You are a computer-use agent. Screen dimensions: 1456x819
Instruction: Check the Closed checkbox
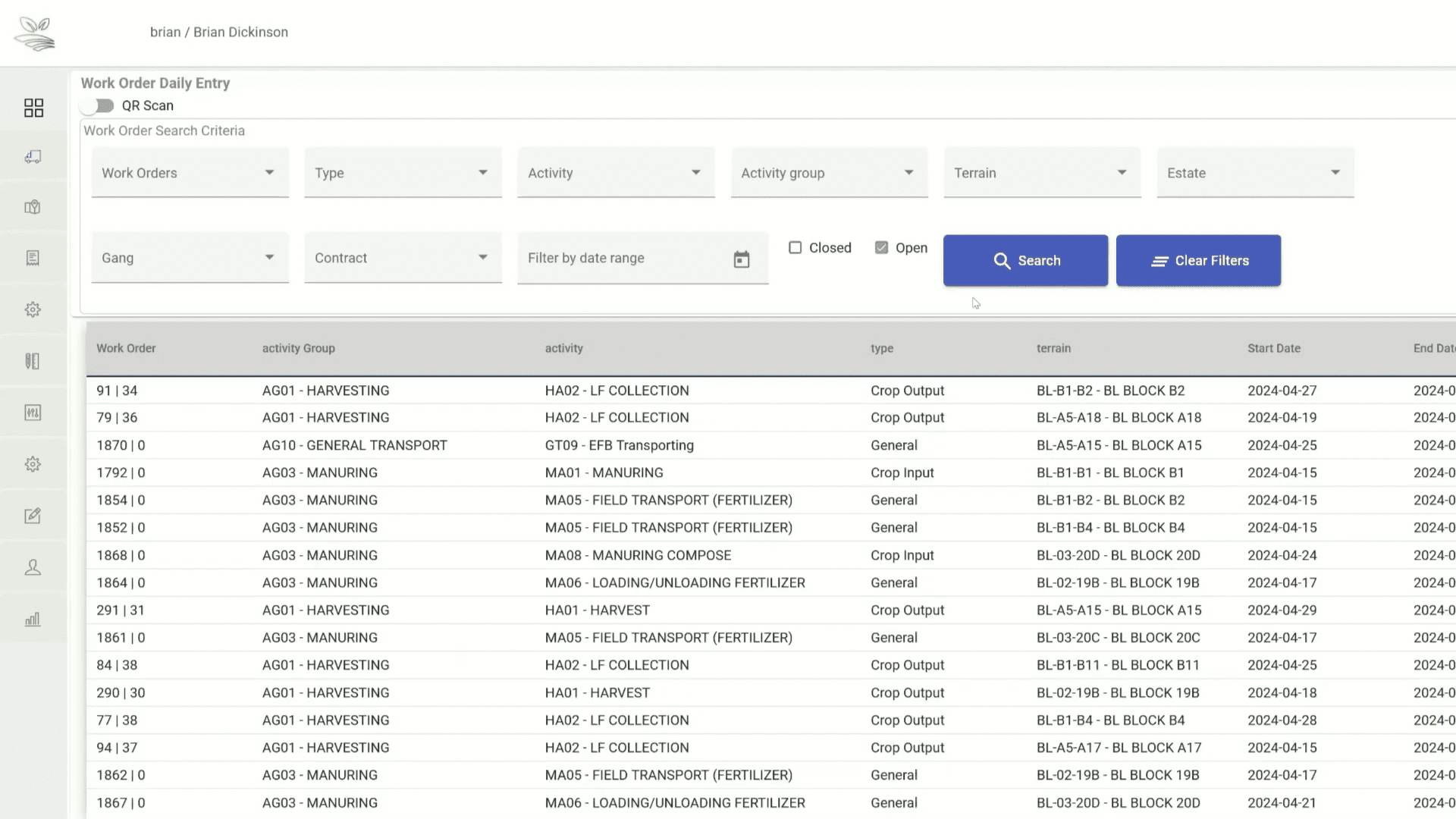[x=795, y=248]
